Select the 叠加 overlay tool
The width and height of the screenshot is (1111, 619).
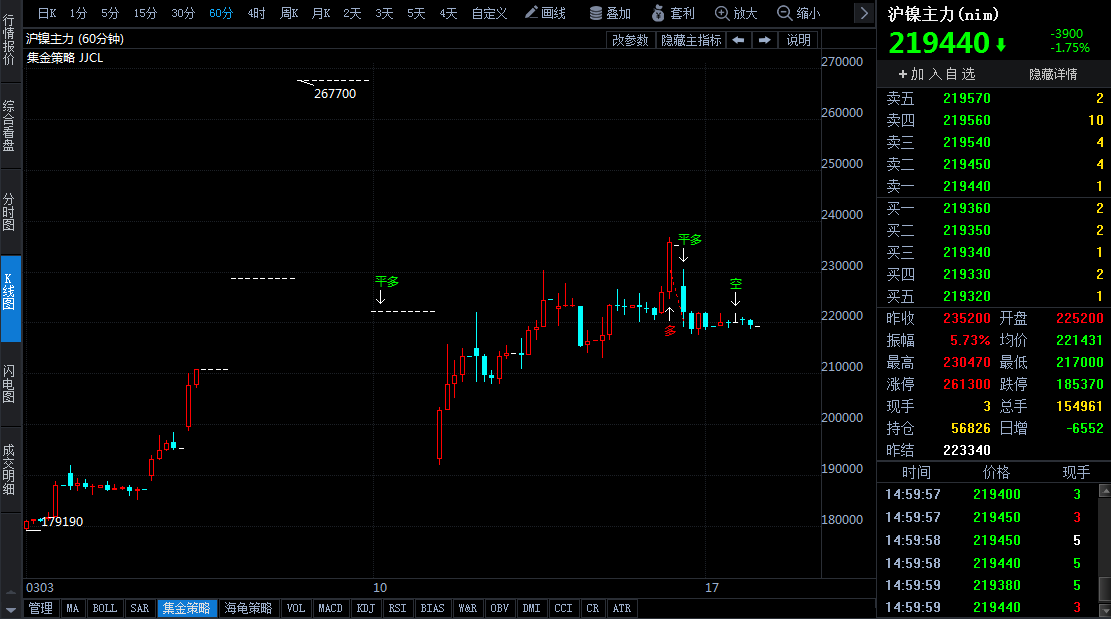610,13
